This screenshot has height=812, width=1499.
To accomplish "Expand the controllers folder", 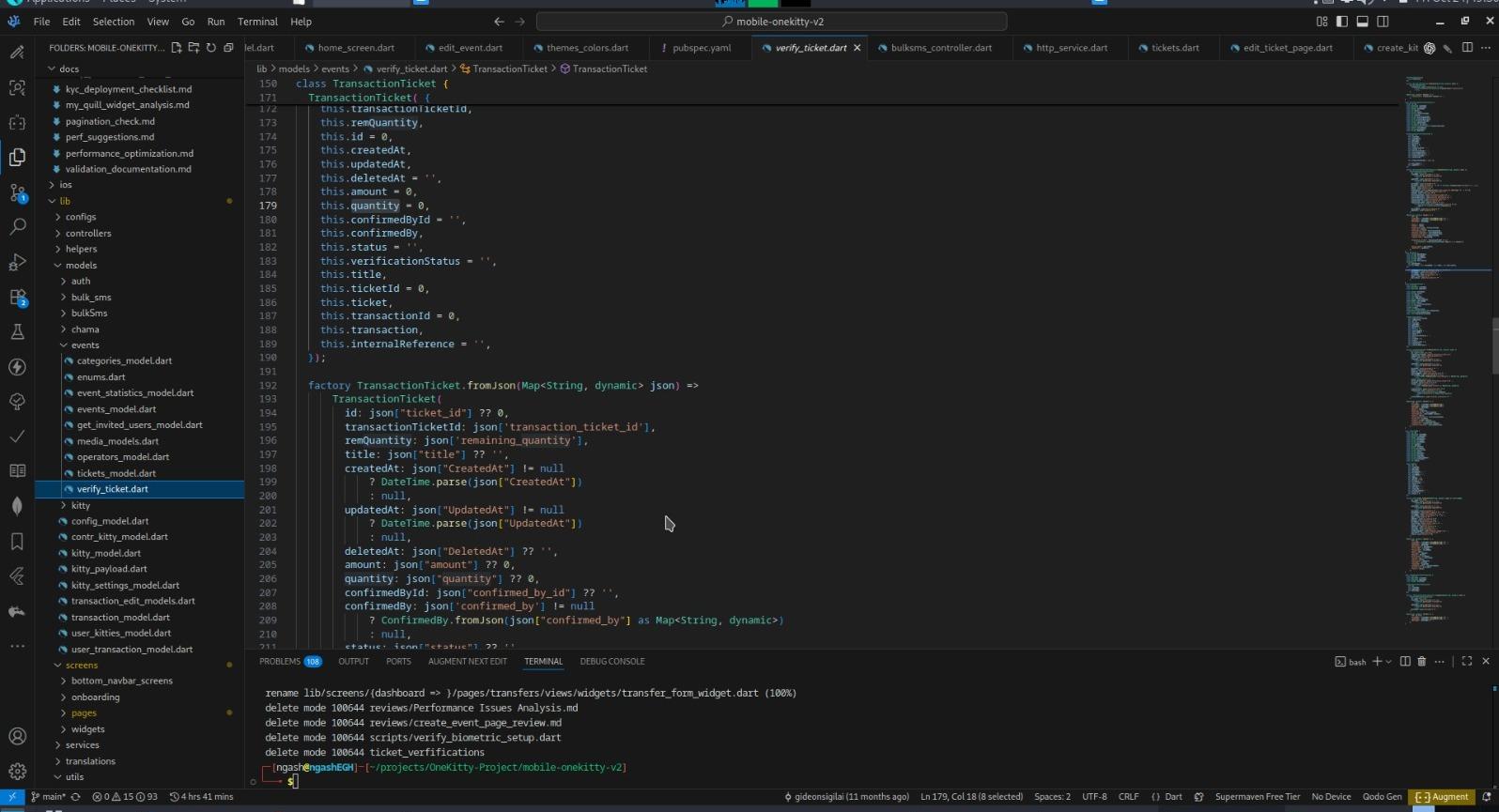I will (88, 233).
